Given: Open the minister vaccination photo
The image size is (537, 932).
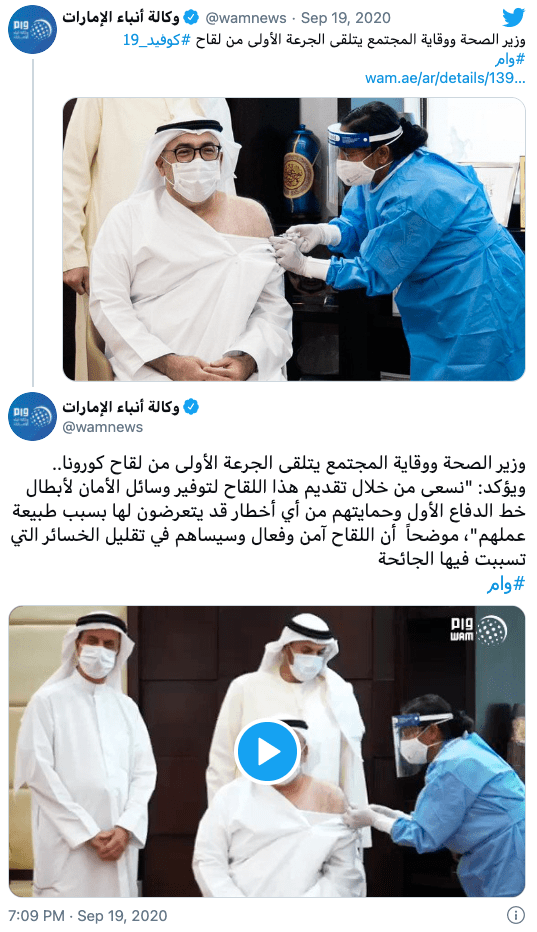Looking at the screenshot, I should click(x=294, y=239).
